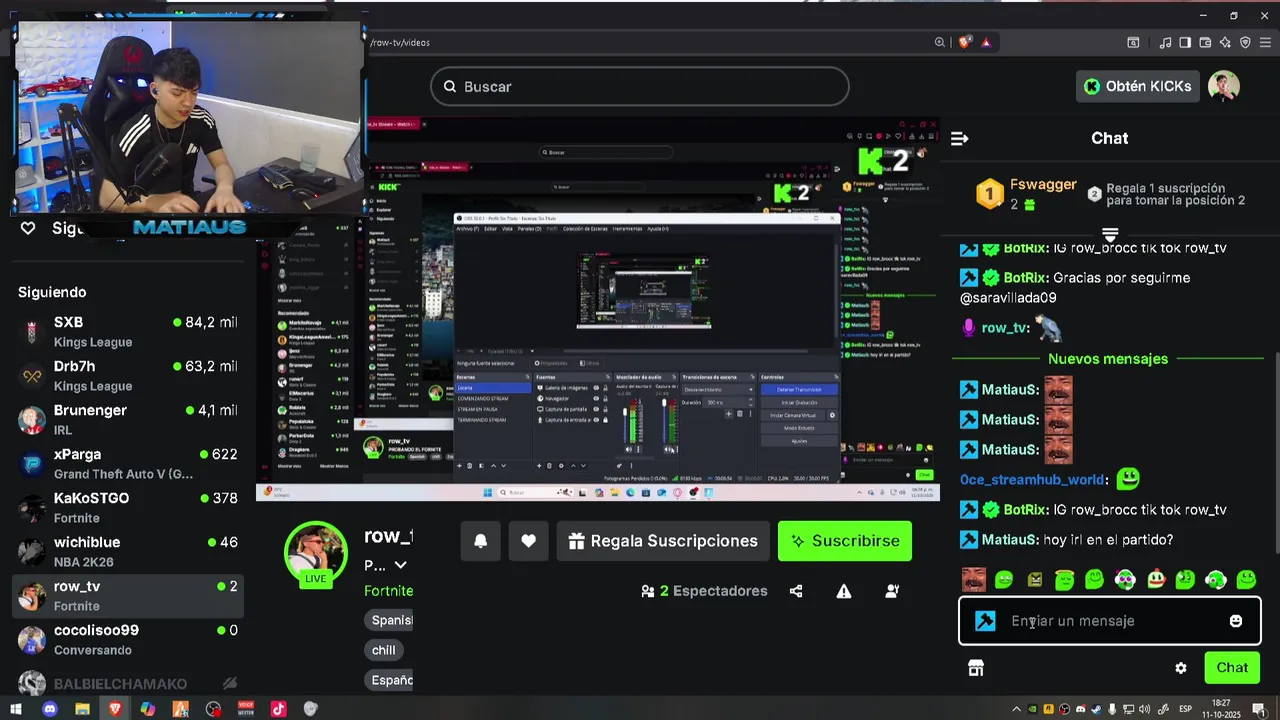Collapse the chat panel arrow icon
Image resolution: width=1280 pixels, height=720 pixels.
pyautogui.click(x=960, y=139)
